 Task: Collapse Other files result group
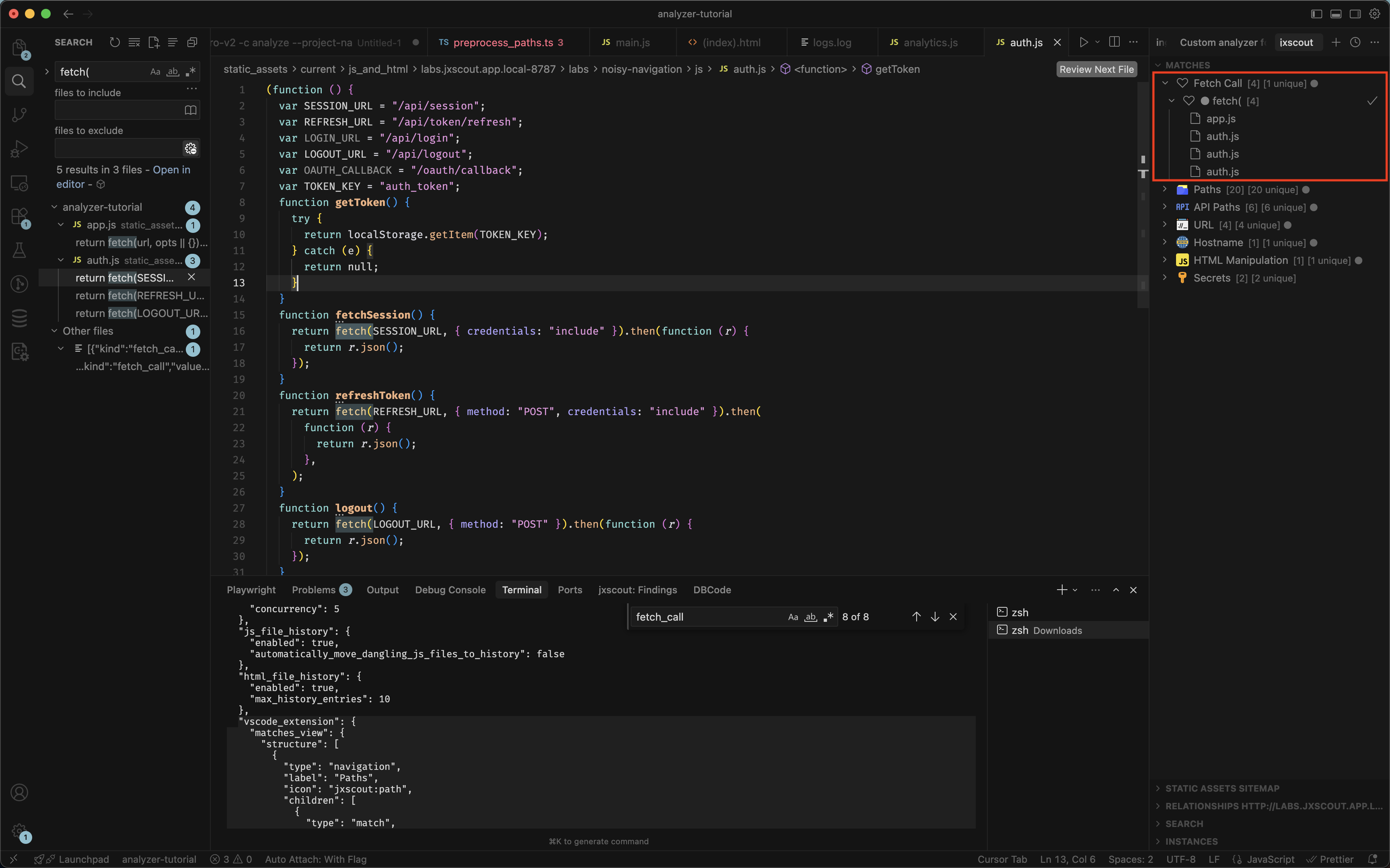tap(54, 331)
